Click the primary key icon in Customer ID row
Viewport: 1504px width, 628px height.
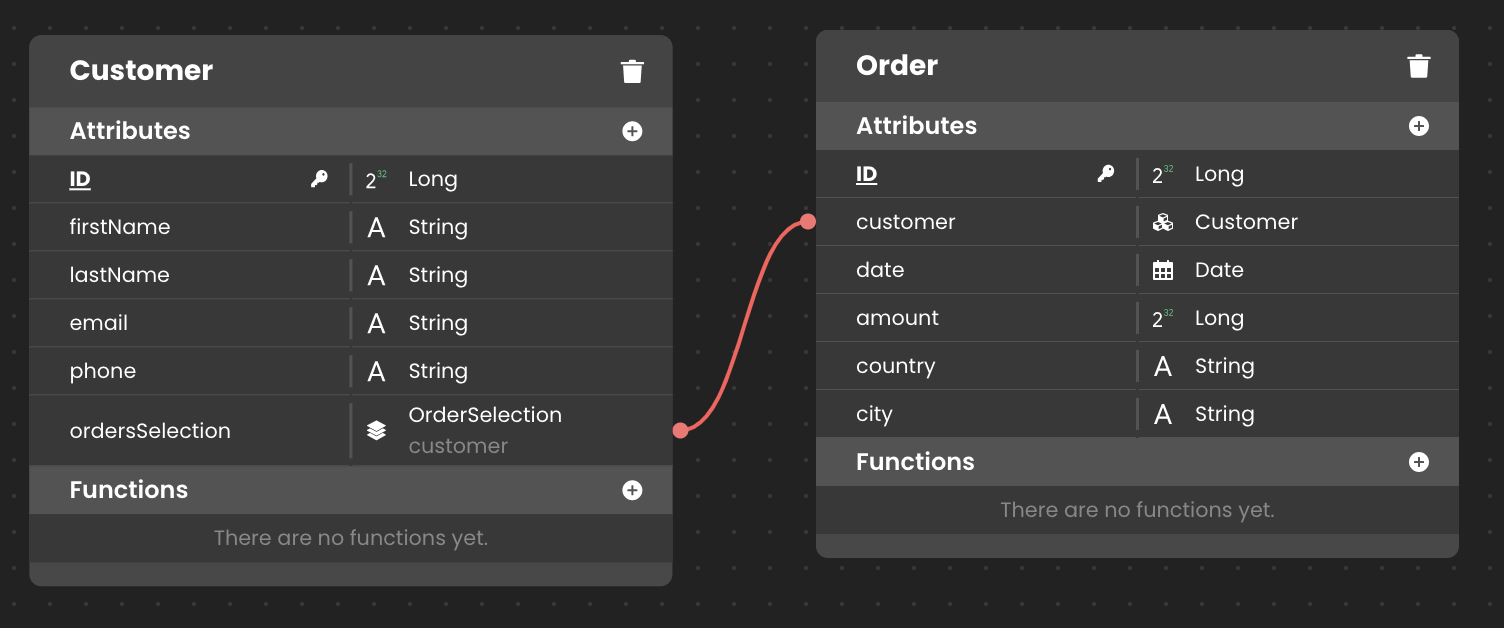point(319,179)
